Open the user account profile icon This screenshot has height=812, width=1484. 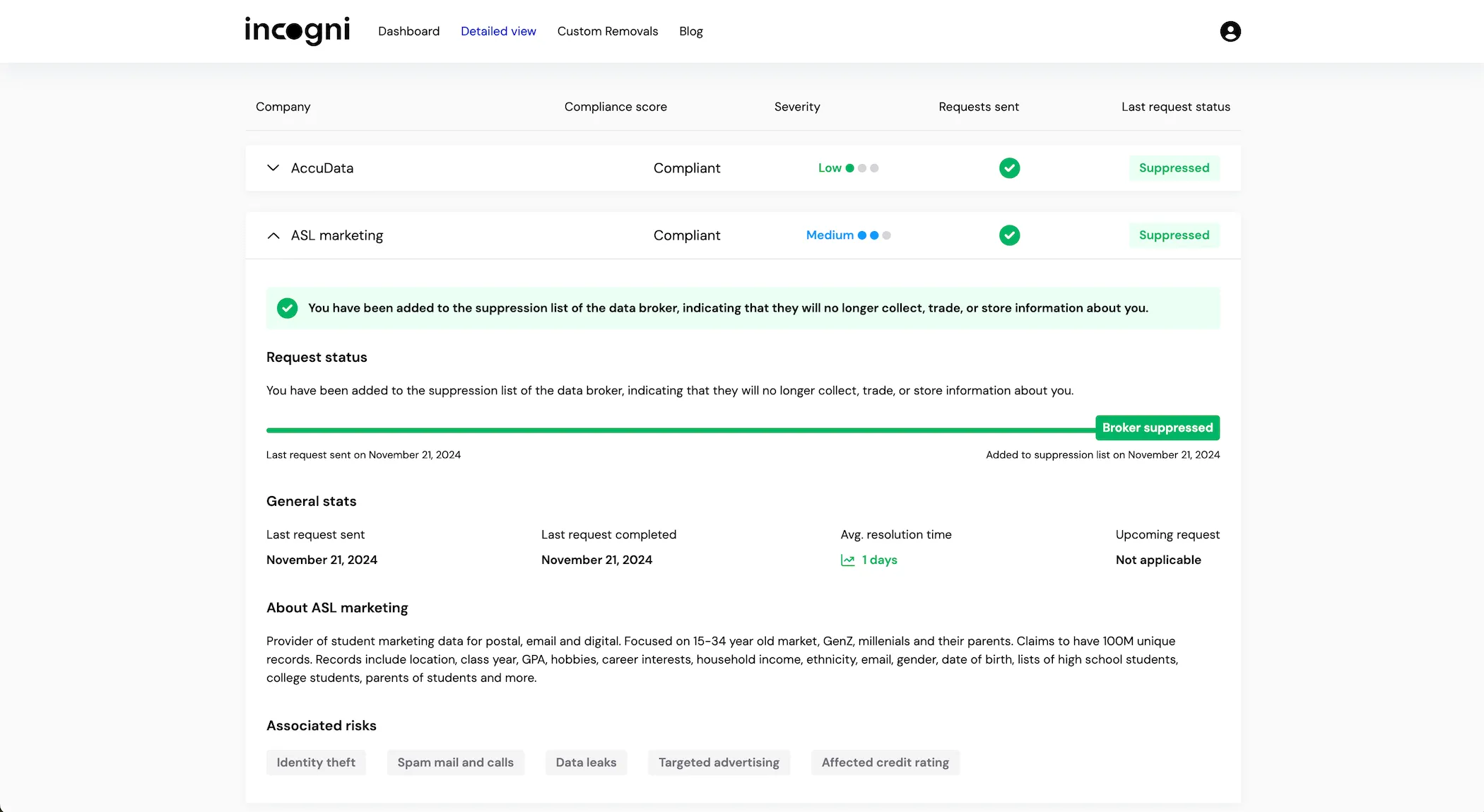[x=1230, y=31]
